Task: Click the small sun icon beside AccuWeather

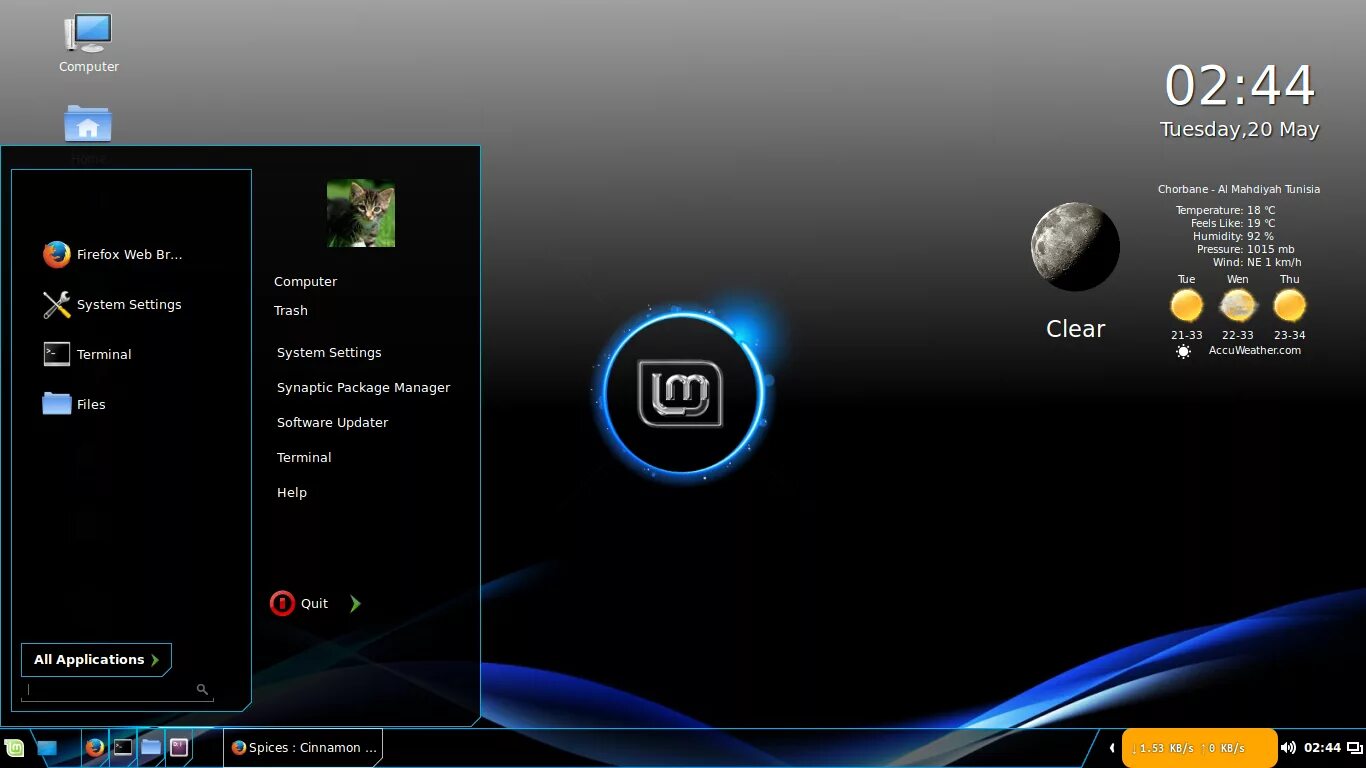Action: pyautogui.click(x=1184, y=352)
